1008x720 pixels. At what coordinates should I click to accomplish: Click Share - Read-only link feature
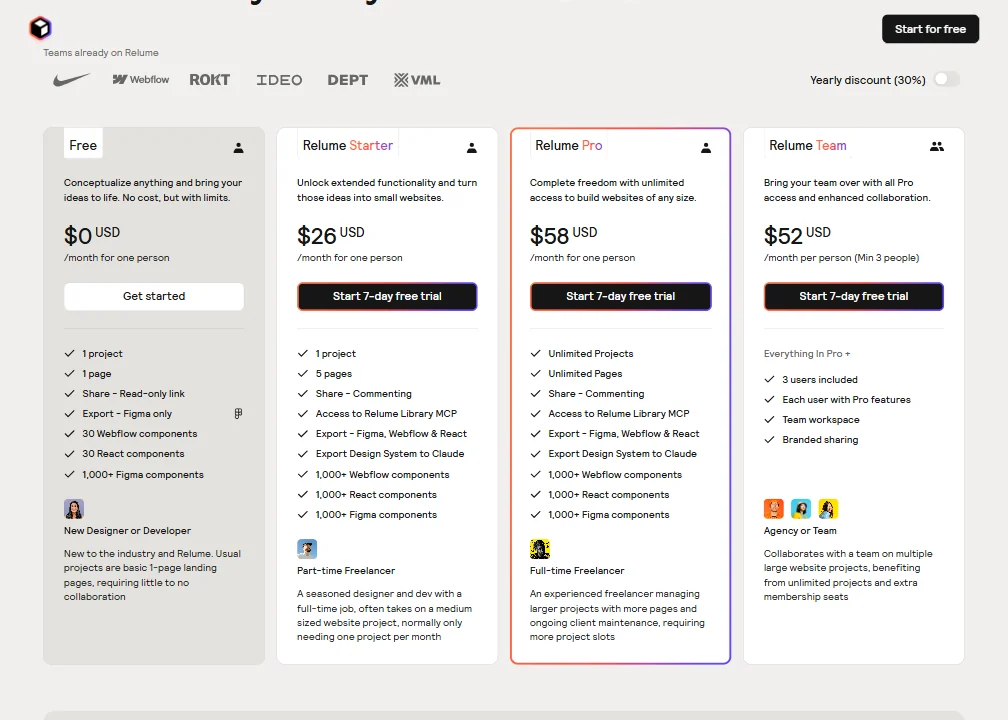134,393
